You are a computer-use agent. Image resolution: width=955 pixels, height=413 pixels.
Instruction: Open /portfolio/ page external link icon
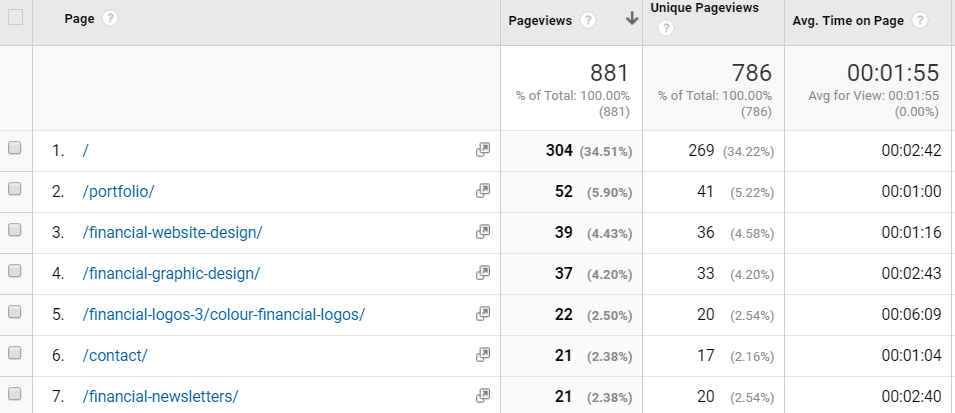pyautogui.click(x=483, y=191)
